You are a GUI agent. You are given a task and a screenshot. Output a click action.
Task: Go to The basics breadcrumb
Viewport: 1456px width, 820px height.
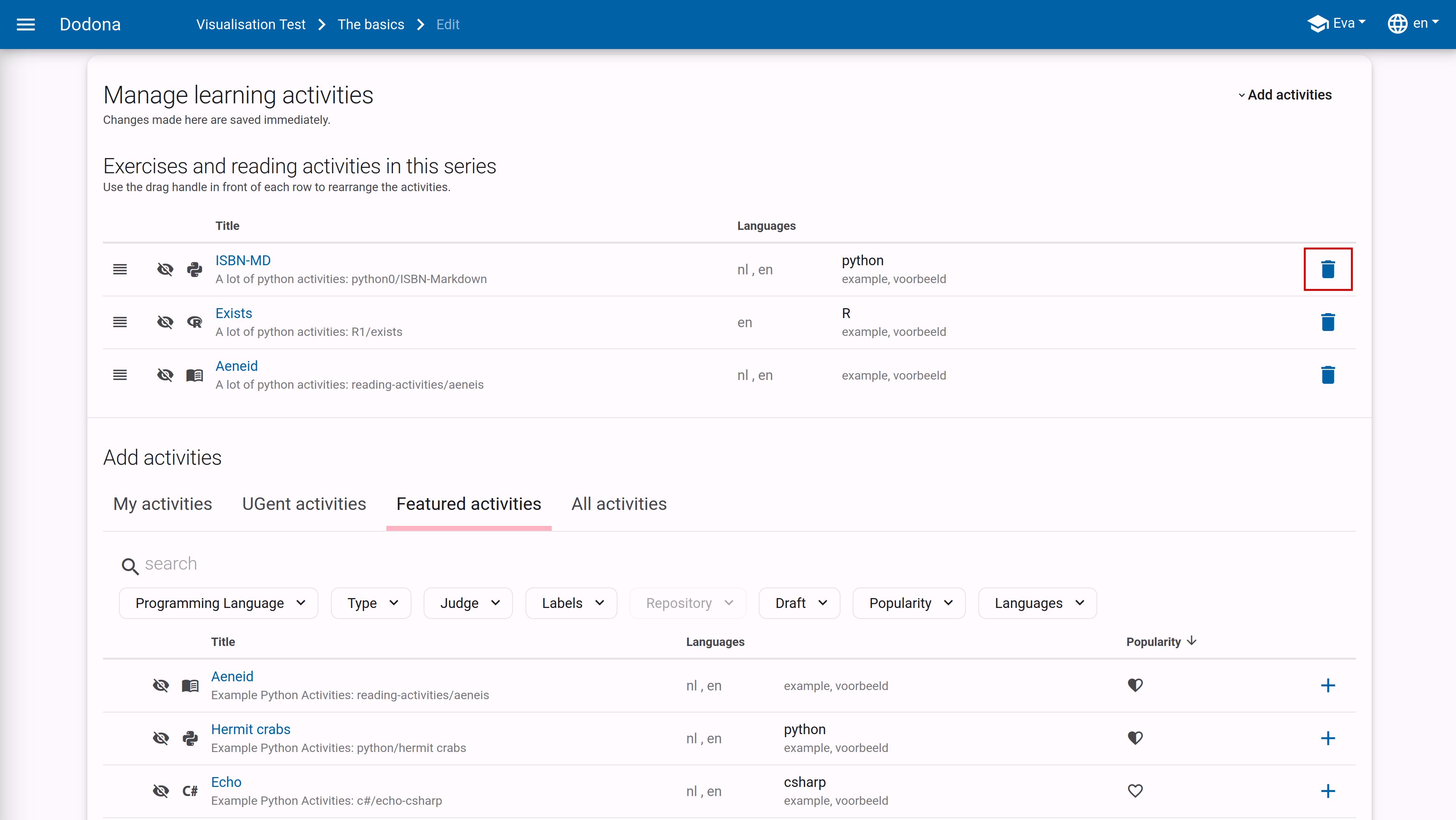coord(371,24)
